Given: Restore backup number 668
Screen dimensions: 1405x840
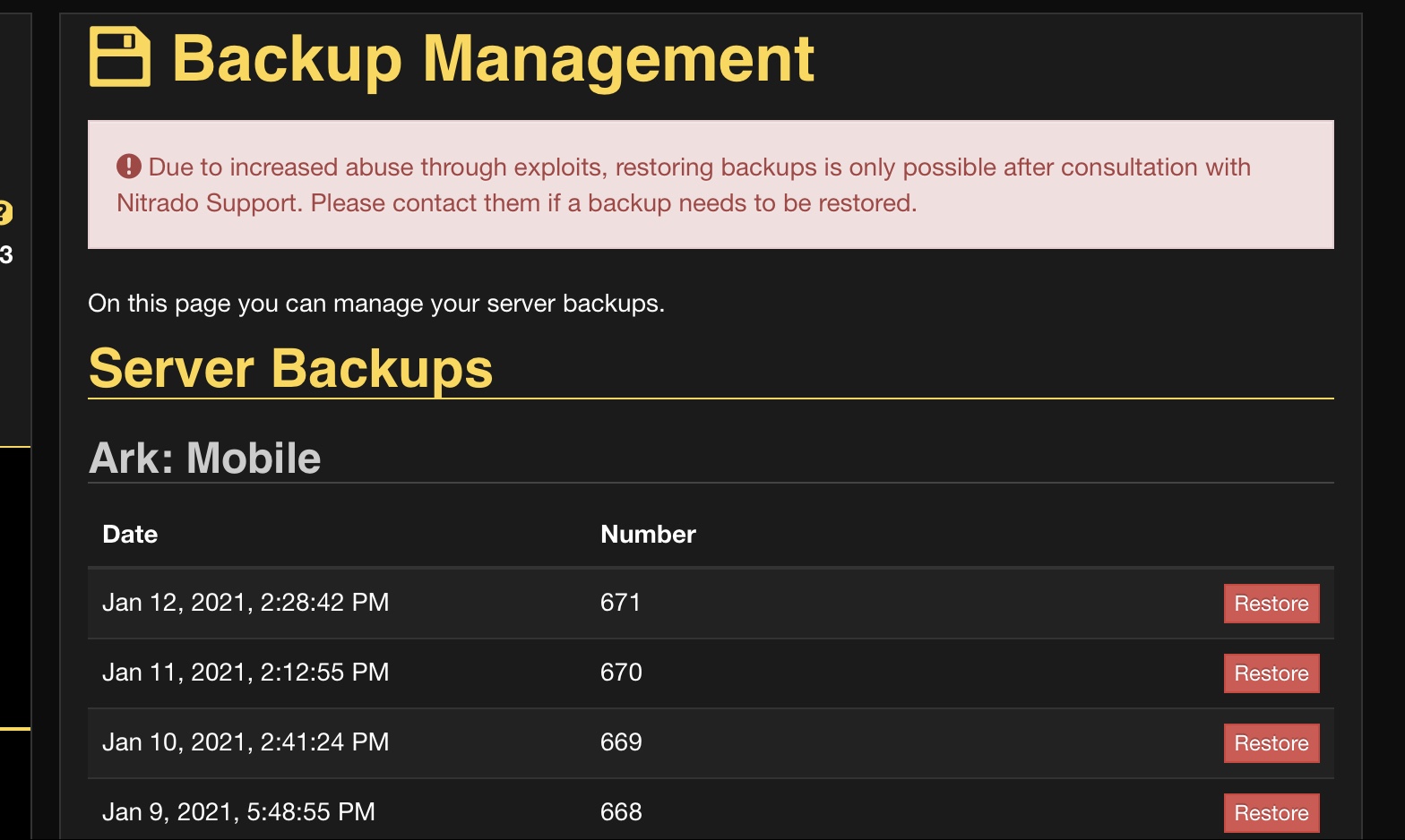Looking at the screenshot, I should coord(1271,813).
